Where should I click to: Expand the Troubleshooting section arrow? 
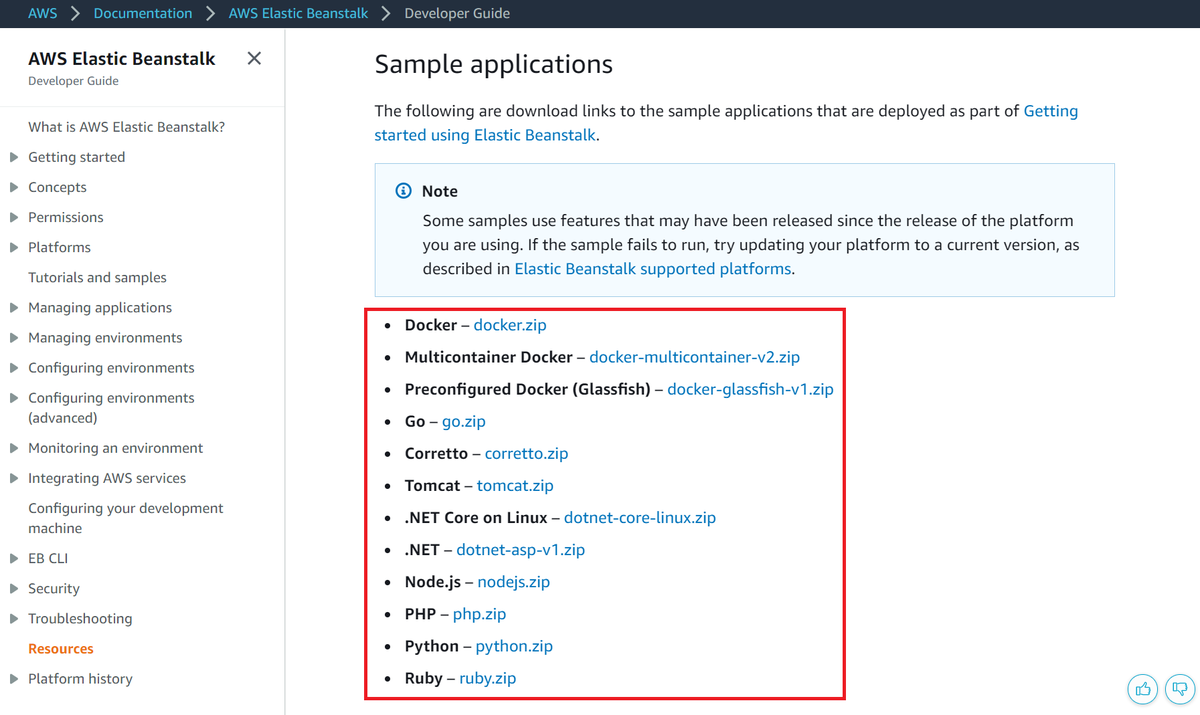[x=14, y=618]
